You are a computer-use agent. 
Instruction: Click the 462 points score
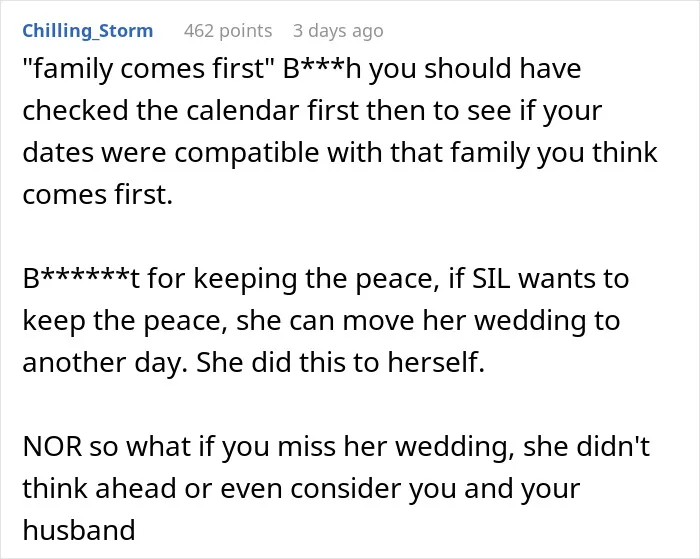[228, 31]
